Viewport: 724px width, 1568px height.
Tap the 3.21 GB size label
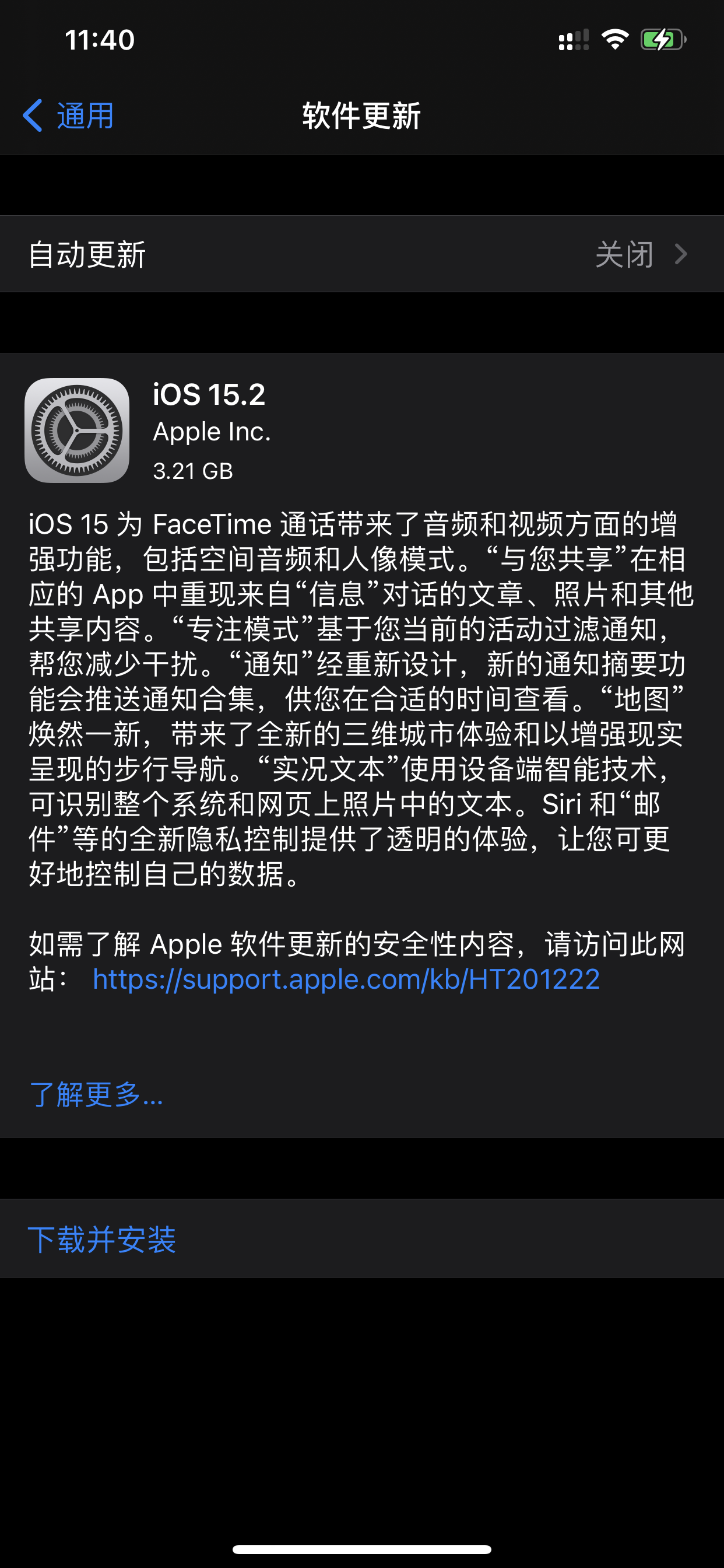[193, 471]
